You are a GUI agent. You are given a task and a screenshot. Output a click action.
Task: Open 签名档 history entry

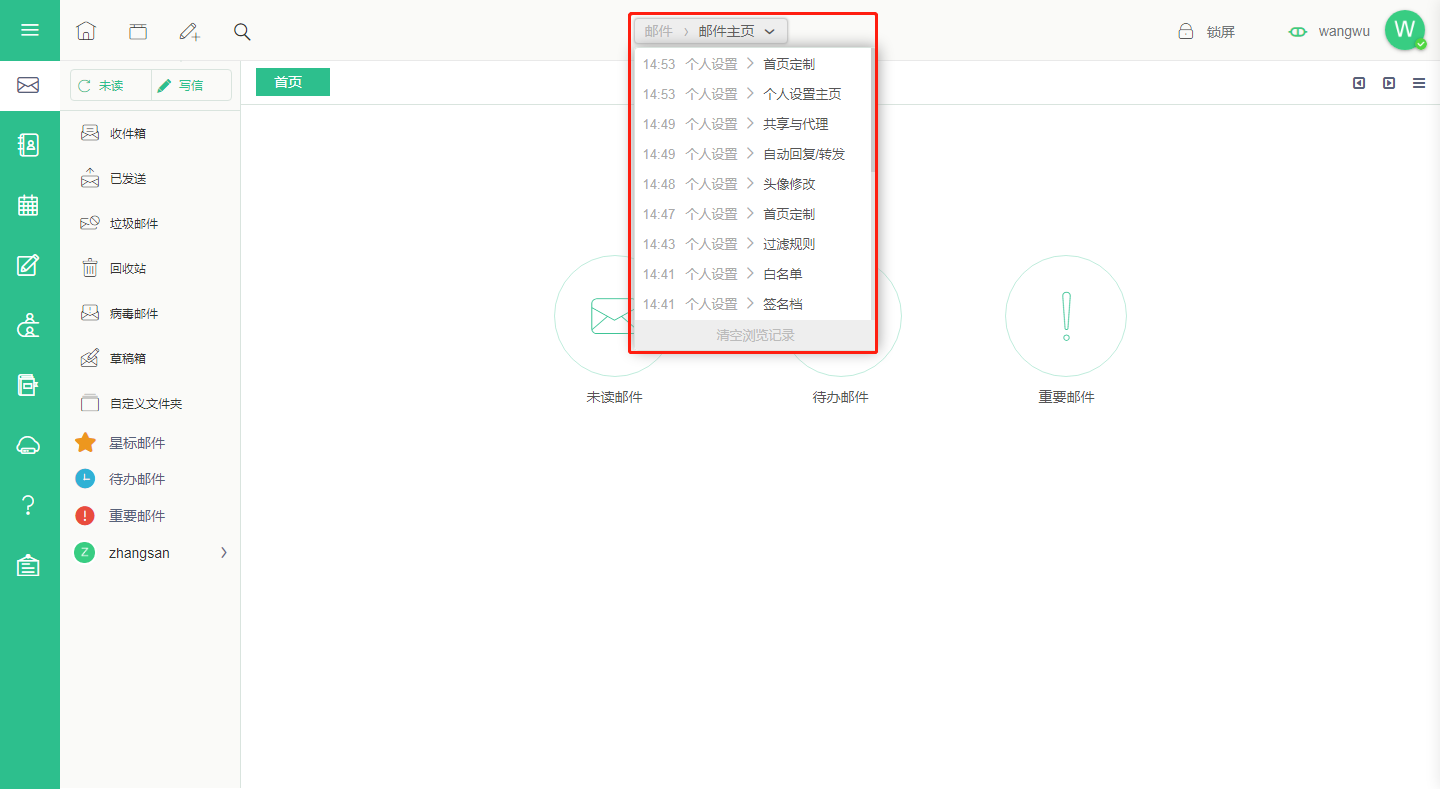752,304
